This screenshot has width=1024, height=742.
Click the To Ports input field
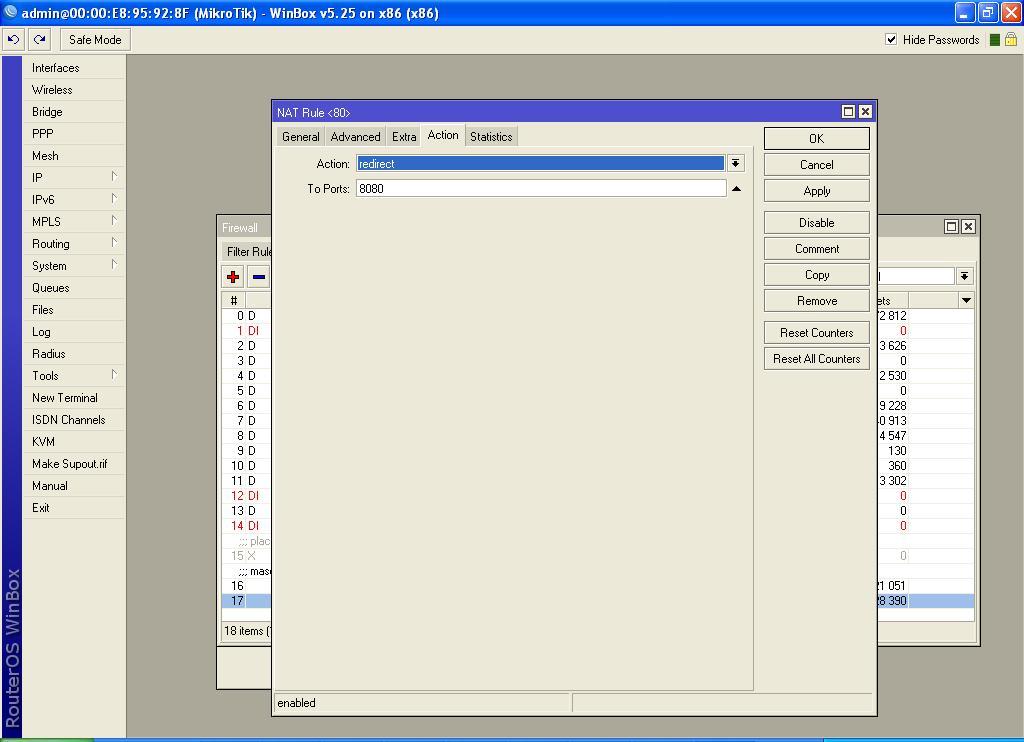(541, 189)
